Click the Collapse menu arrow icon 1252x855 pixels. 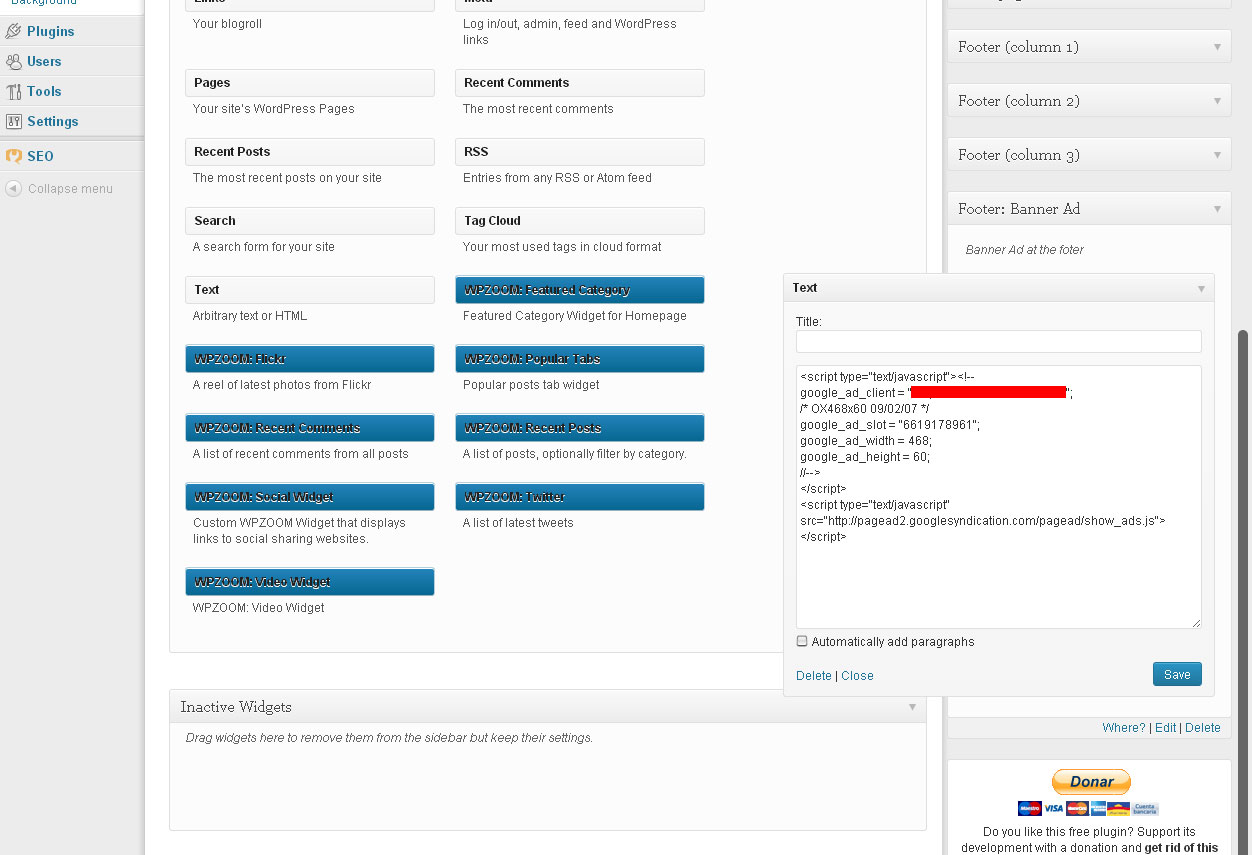point(13,188)
